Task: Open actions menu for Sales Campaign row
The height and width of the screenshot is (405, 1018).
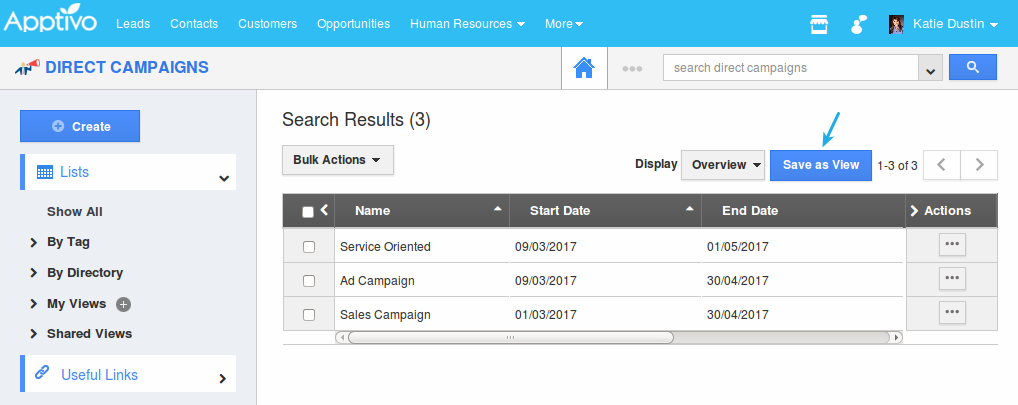Action: (952, 313)
